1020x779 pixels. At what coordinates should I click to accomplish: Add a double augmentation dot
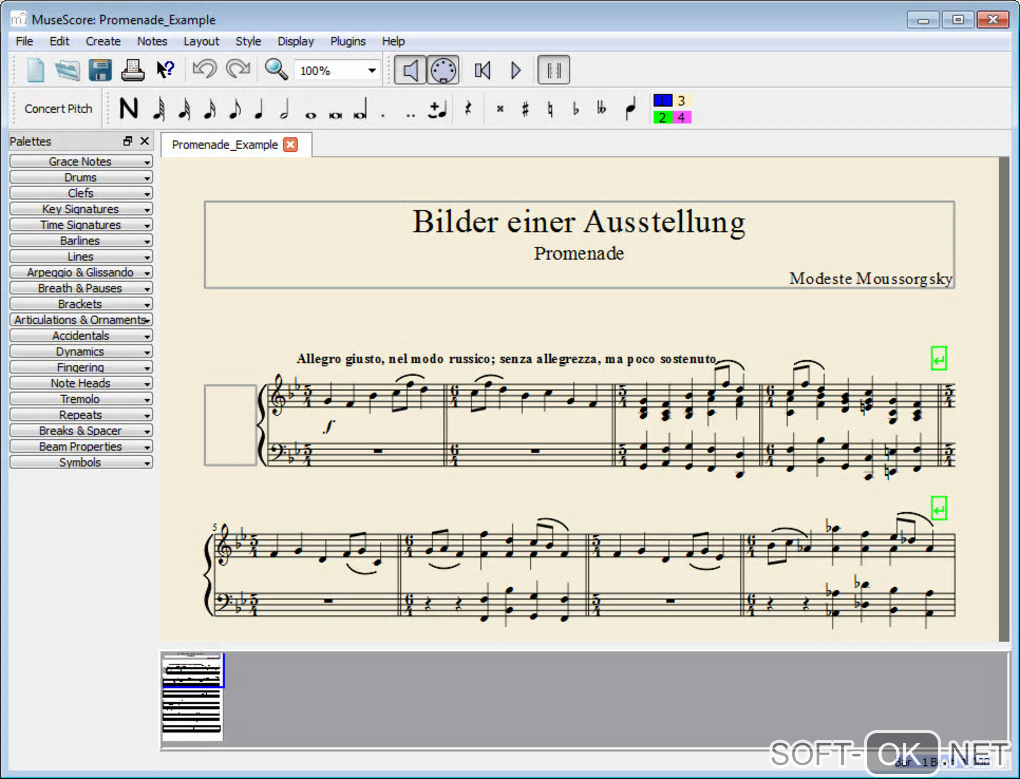tap(410, 115)
